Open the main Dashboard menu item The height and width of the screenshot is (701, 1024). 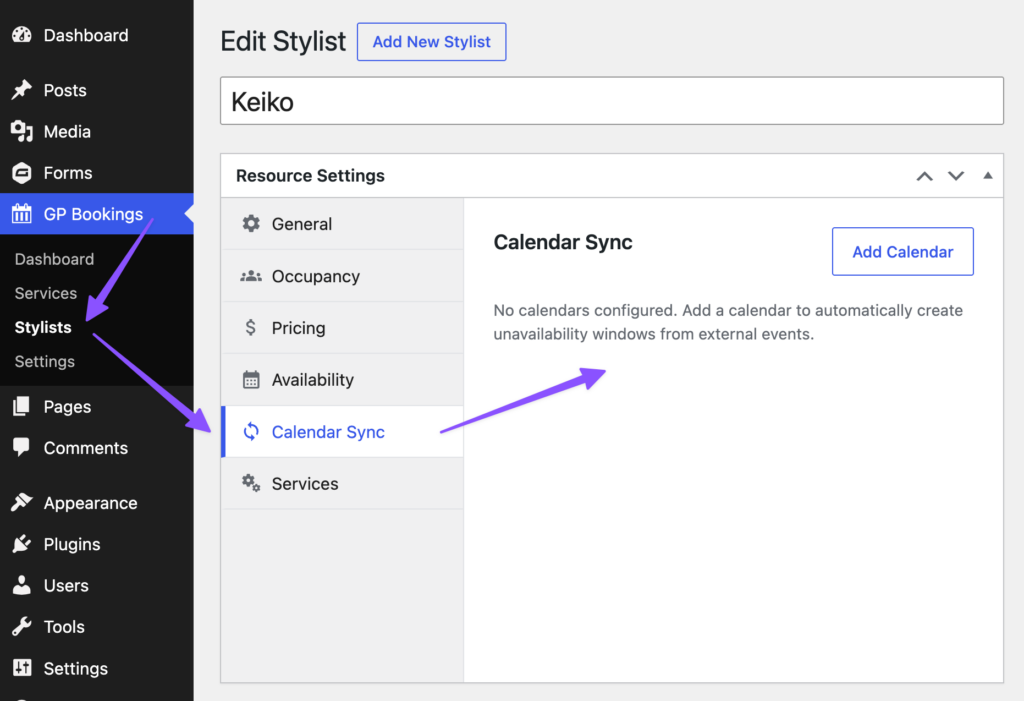[x=97, y=35]
